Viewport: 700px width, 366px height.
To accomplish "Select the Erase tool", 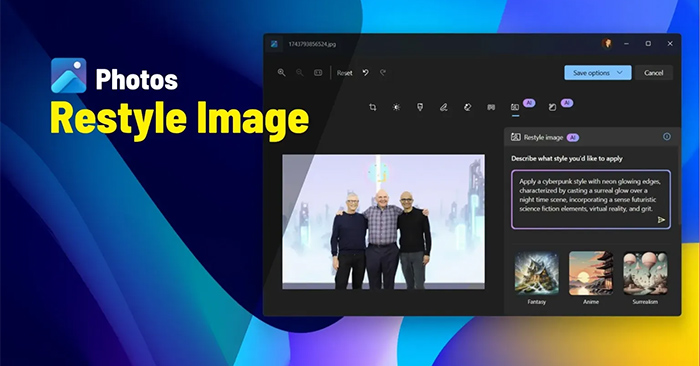I will point(467,107).
